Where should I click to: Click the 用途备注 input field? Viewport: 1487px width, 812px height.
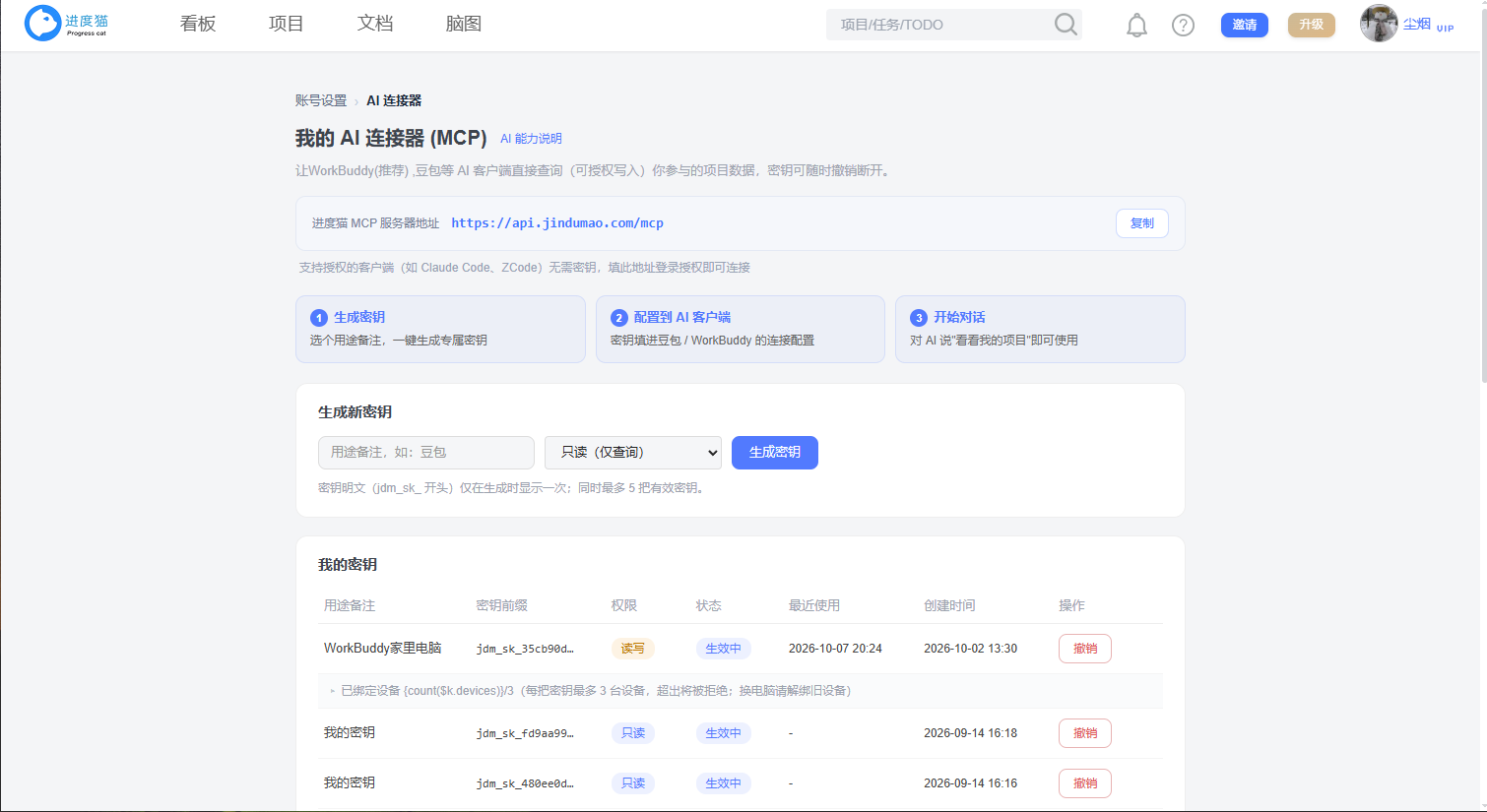click(x=426, y=453)
